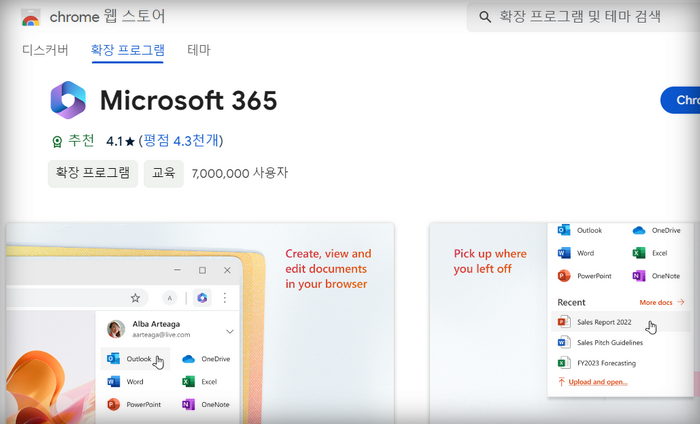Open the 평점 4.3천개 ratings link

[181, 141]
